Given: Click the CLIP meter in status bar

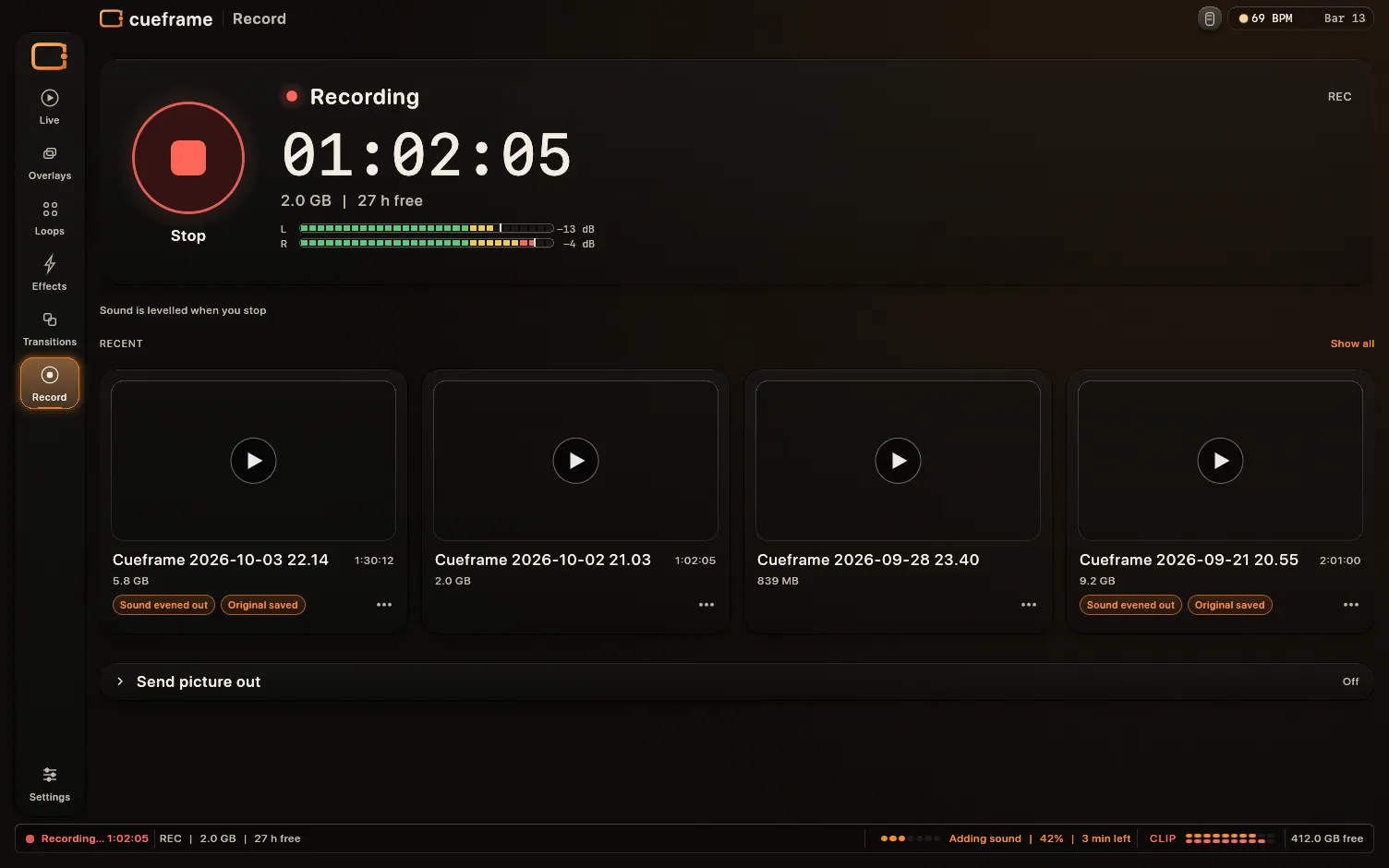Looking at the screenshot, I should (1230, 838).
